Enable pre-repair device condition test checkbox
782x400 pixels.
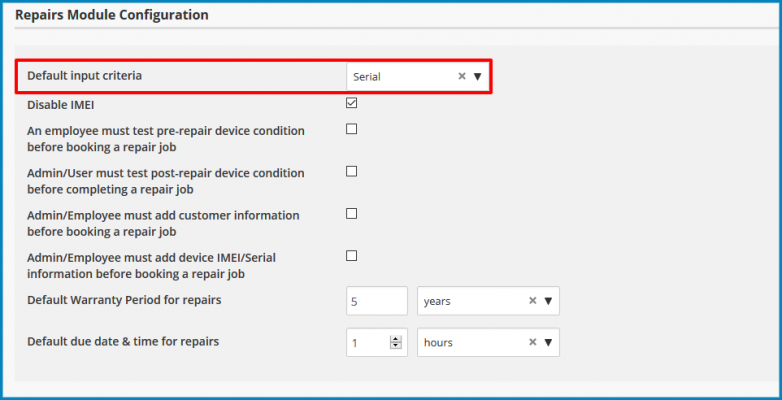(352, 129)
